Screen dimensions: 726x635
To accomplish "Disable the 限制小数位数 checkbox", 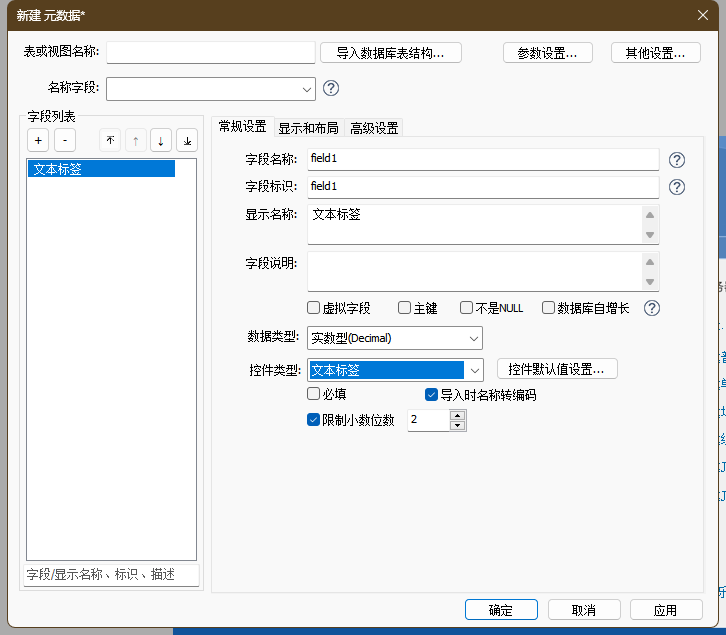I will click(314, 420).
